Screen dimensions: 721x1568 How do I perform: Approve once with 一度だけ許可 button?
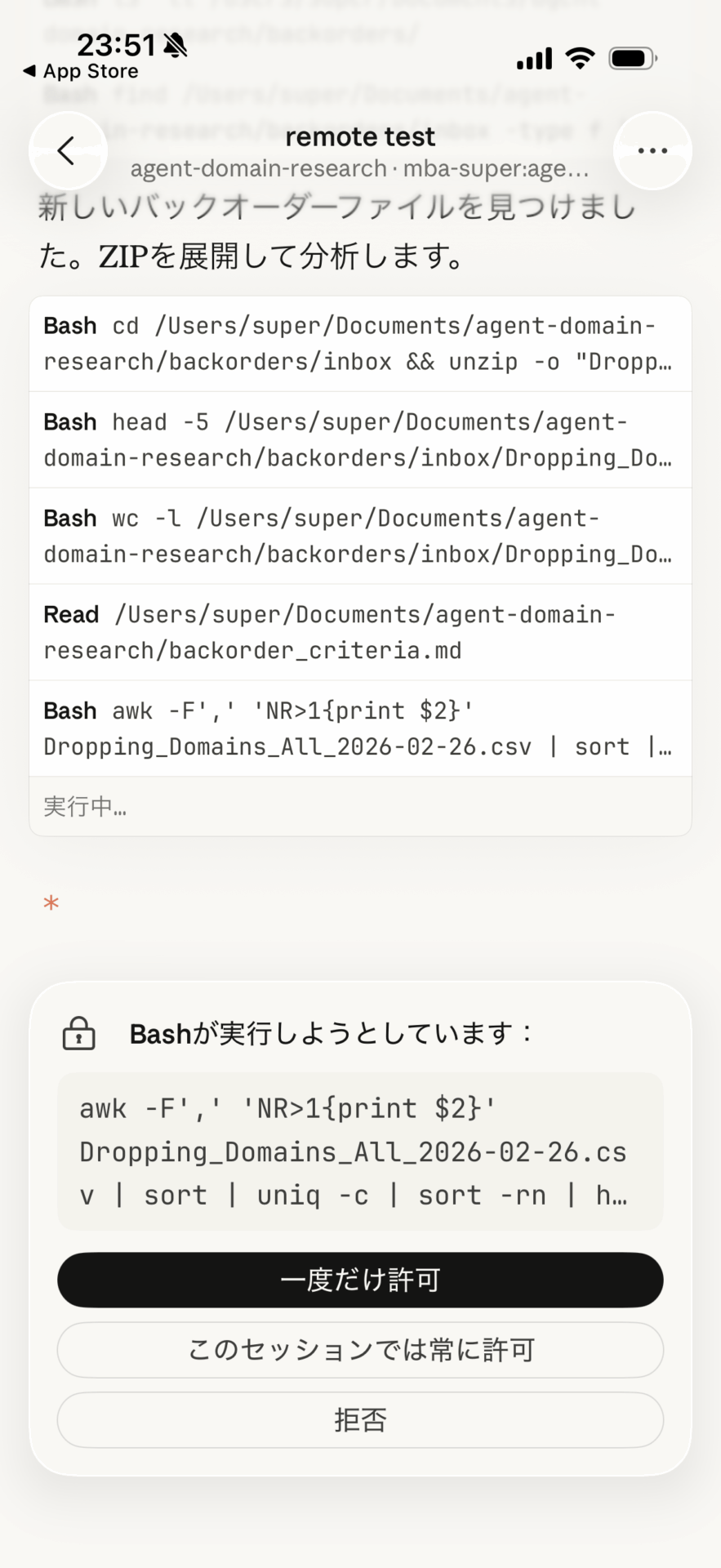click(360, 1279)
